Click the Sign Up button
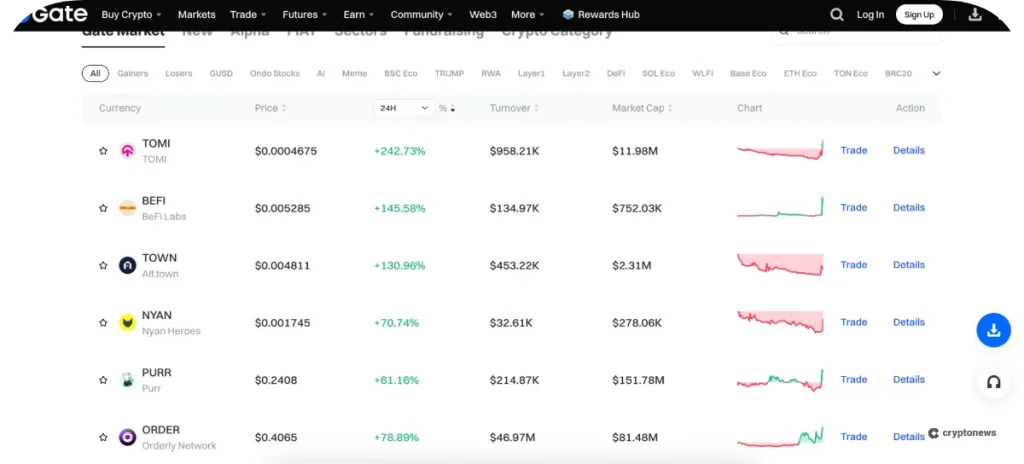This screenshot has height=464, width=1024. click(x=919, y=14)
